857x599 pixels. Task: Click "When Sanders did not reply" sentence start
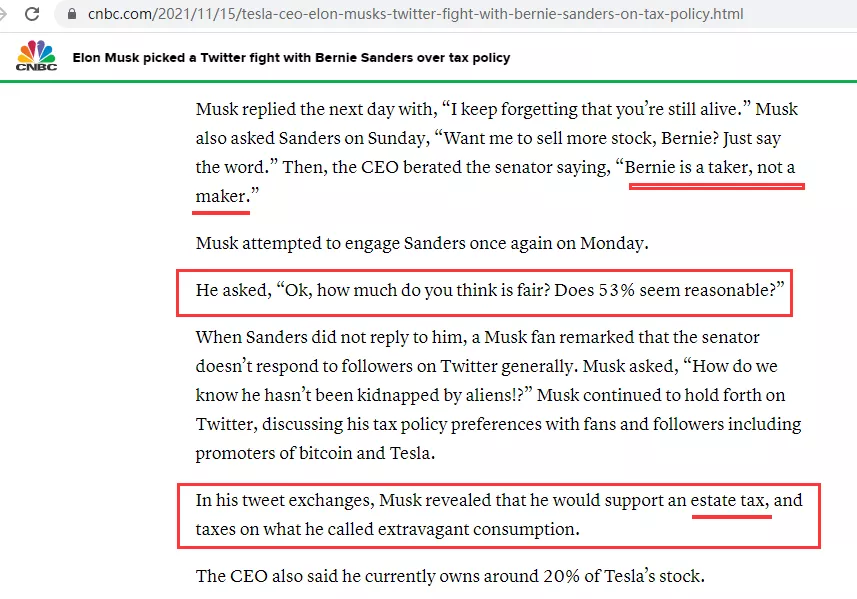(x=300, y=337)
